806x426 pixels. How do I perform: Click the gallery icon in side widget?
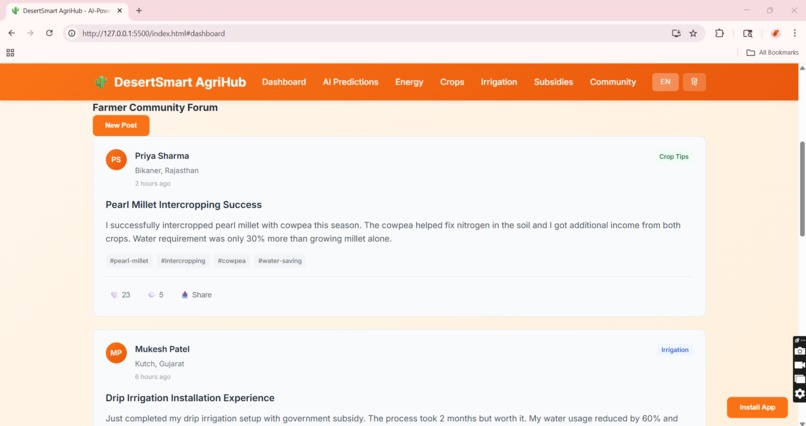pos(799,379)
